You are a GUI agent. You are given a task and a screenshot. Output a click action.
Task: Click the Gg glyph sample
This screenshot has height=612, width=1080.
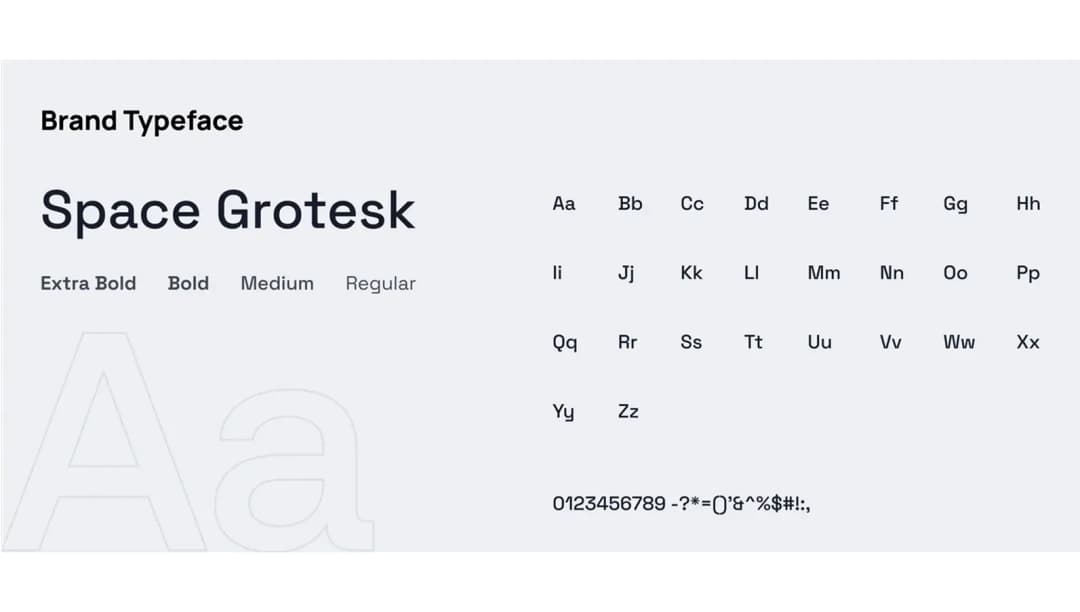tap(955, 205)
